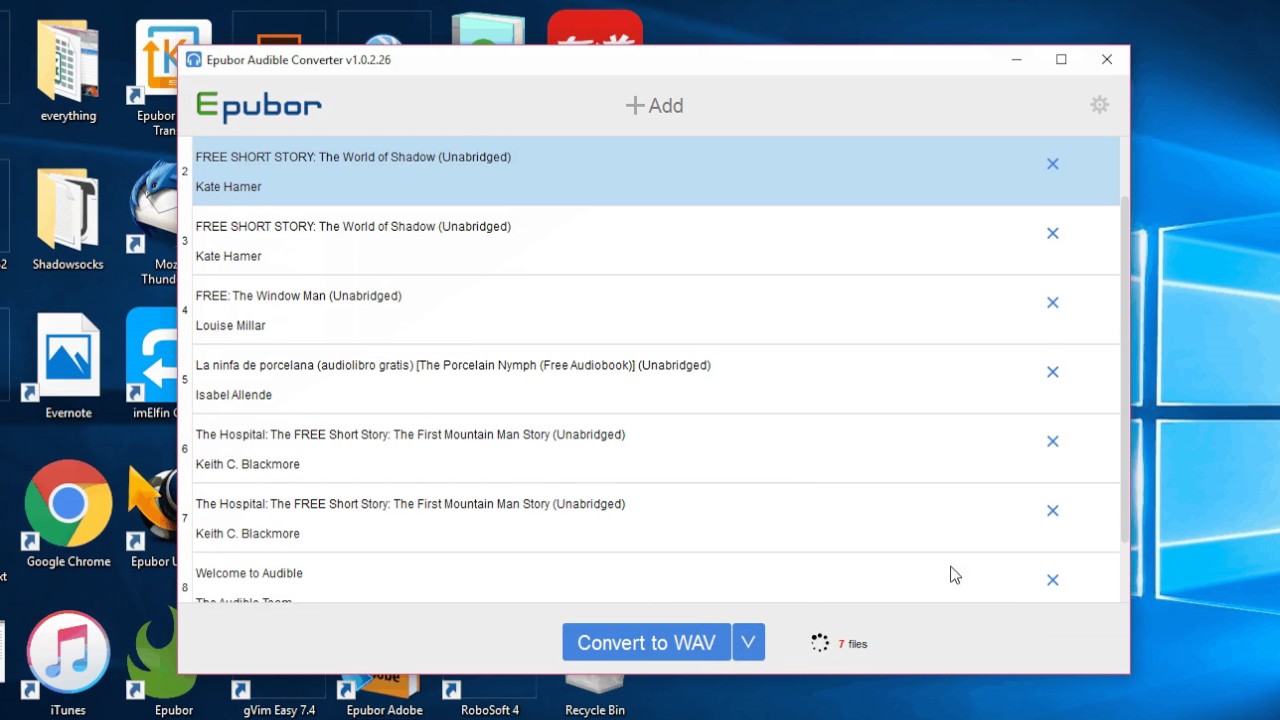Image resolution: width=1280 pixels, height=720 pixels.
Task: Remove row 2 World of Shadow entry
Action: pos(1052,164)
